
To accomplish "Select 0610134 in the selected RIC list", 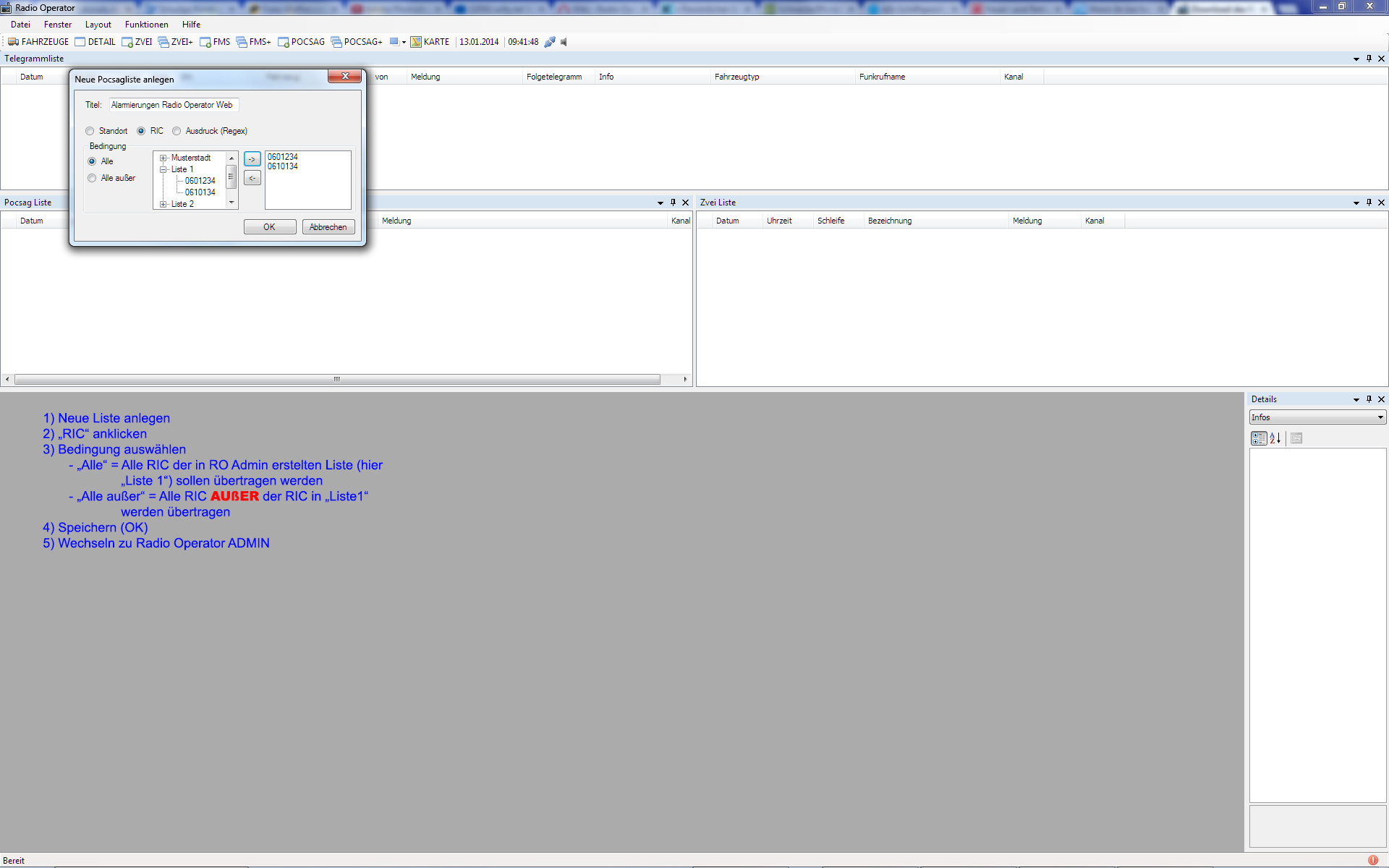I will point(283,166).
